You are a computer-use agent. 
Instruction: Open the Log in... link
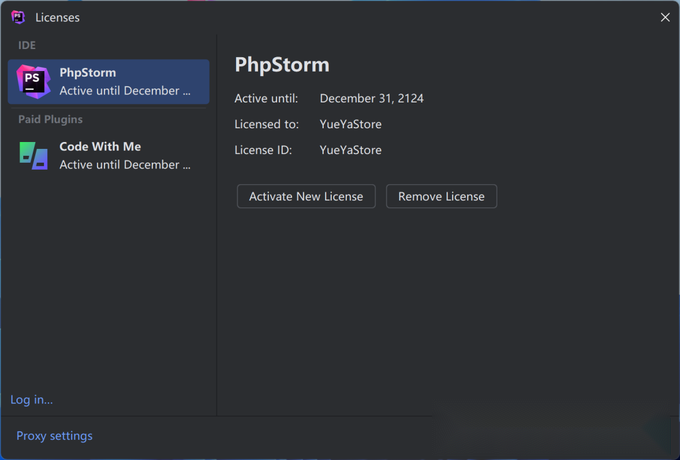pos(32,400)
